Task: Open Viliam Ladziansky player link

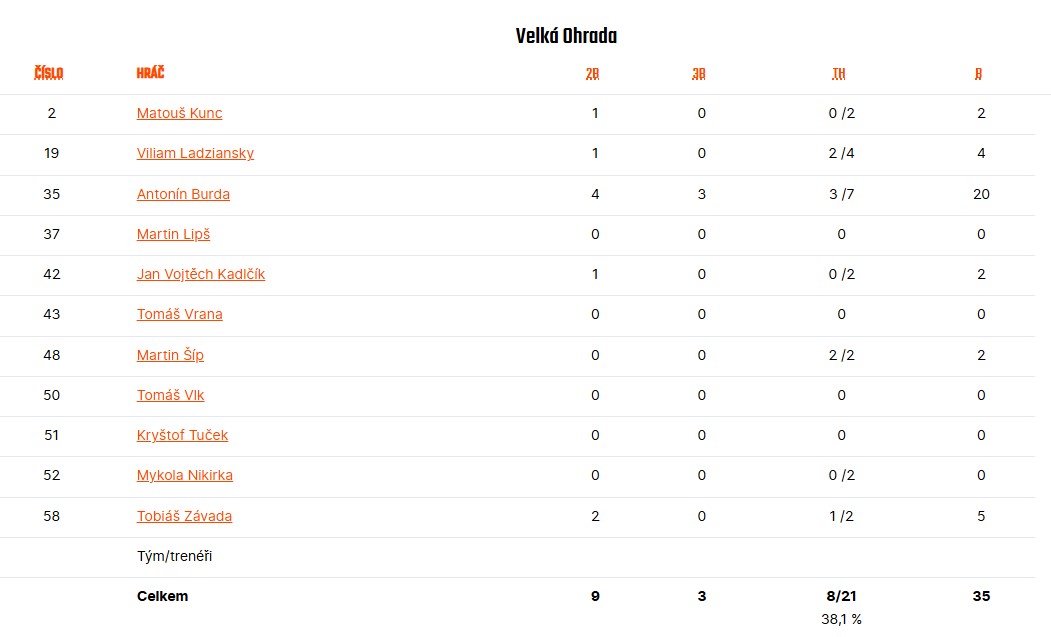Action: 195,154
